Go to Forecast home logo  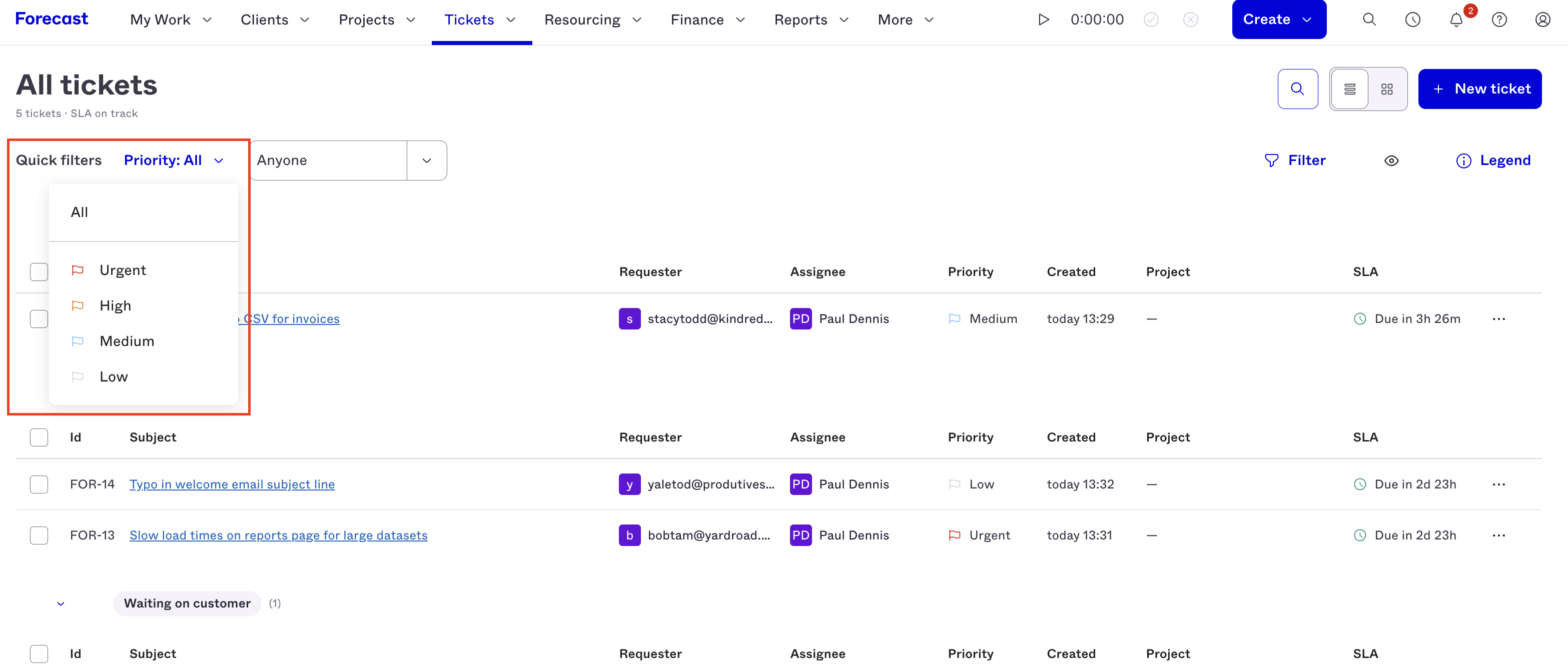pyautogui.click(x=52, y=19)
